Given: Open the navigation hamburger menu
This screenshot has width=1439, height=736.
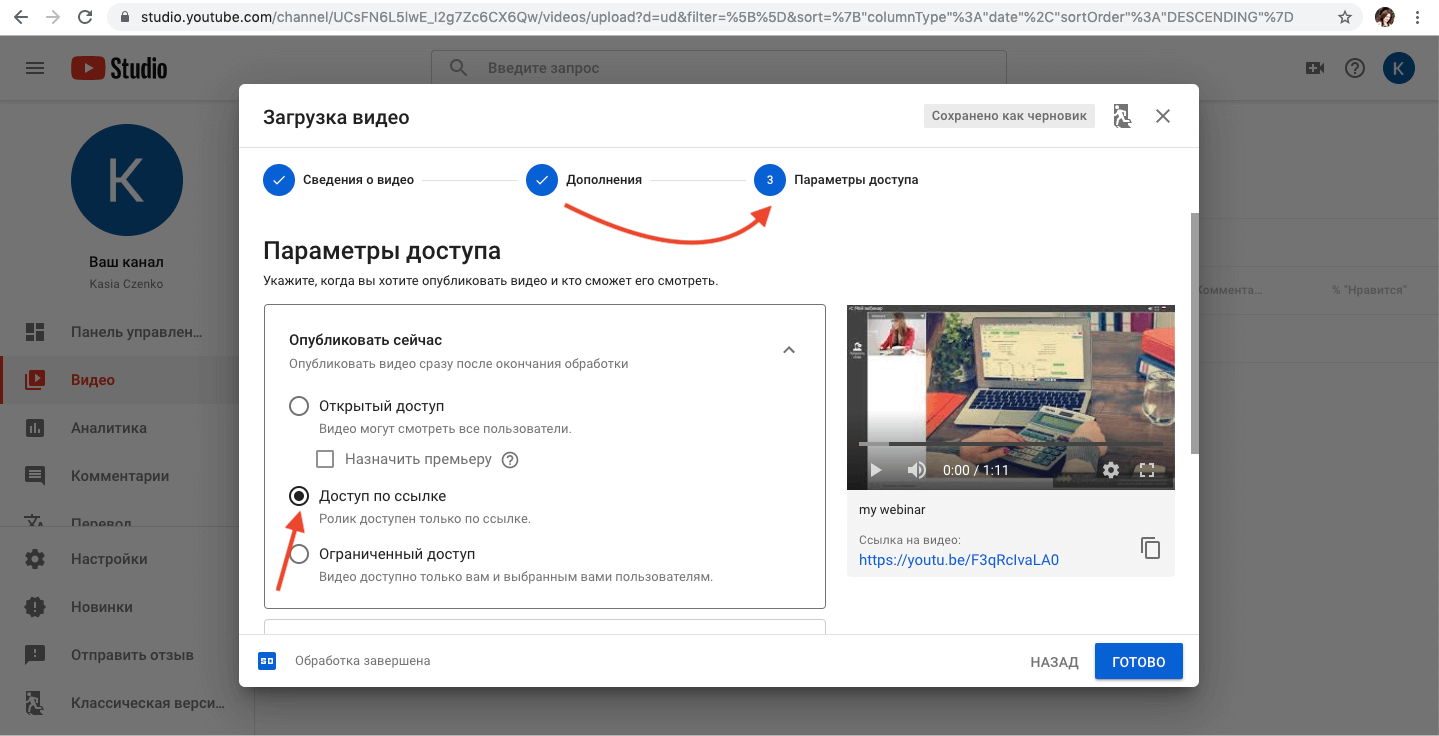Looking at the screenshot, I should (36, 67).
